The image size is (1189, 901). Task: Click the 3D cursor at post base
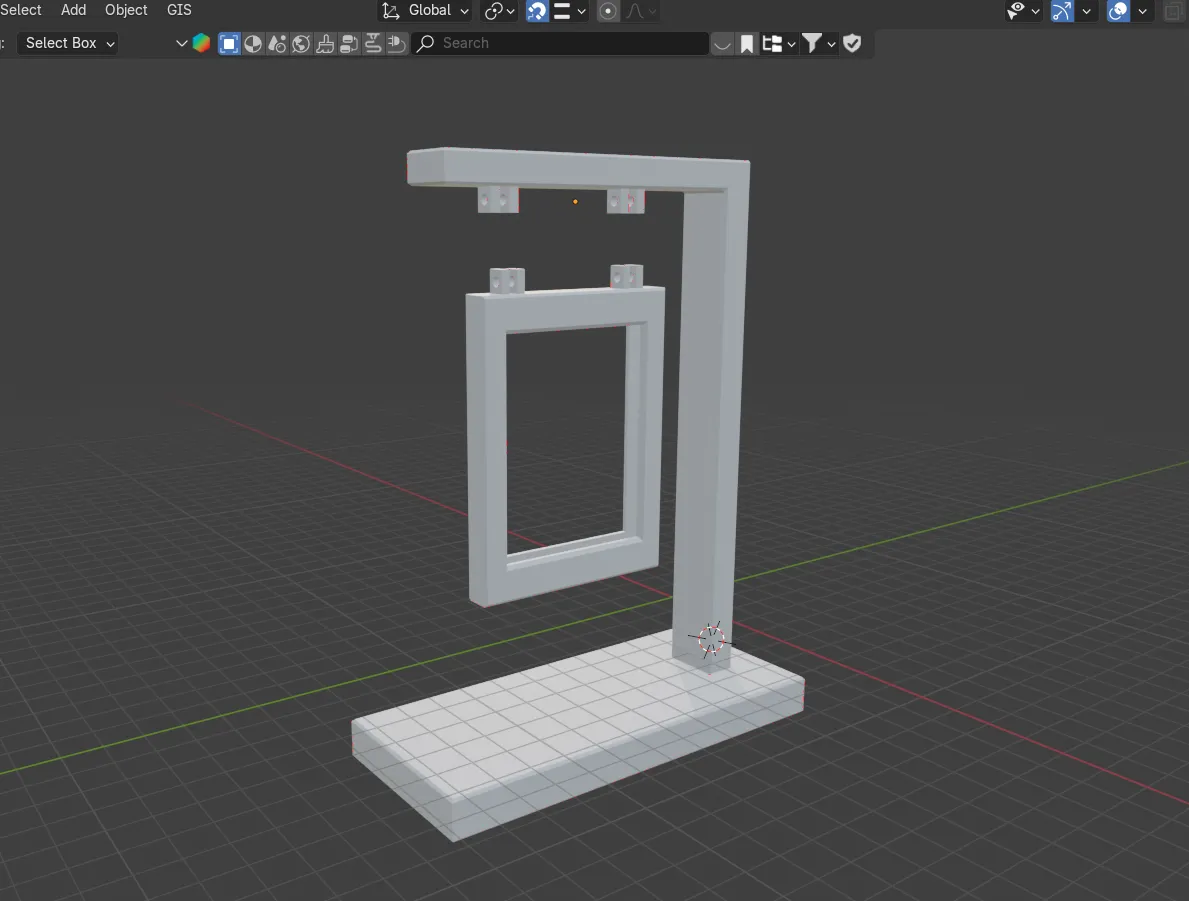(x=711, y=639)
